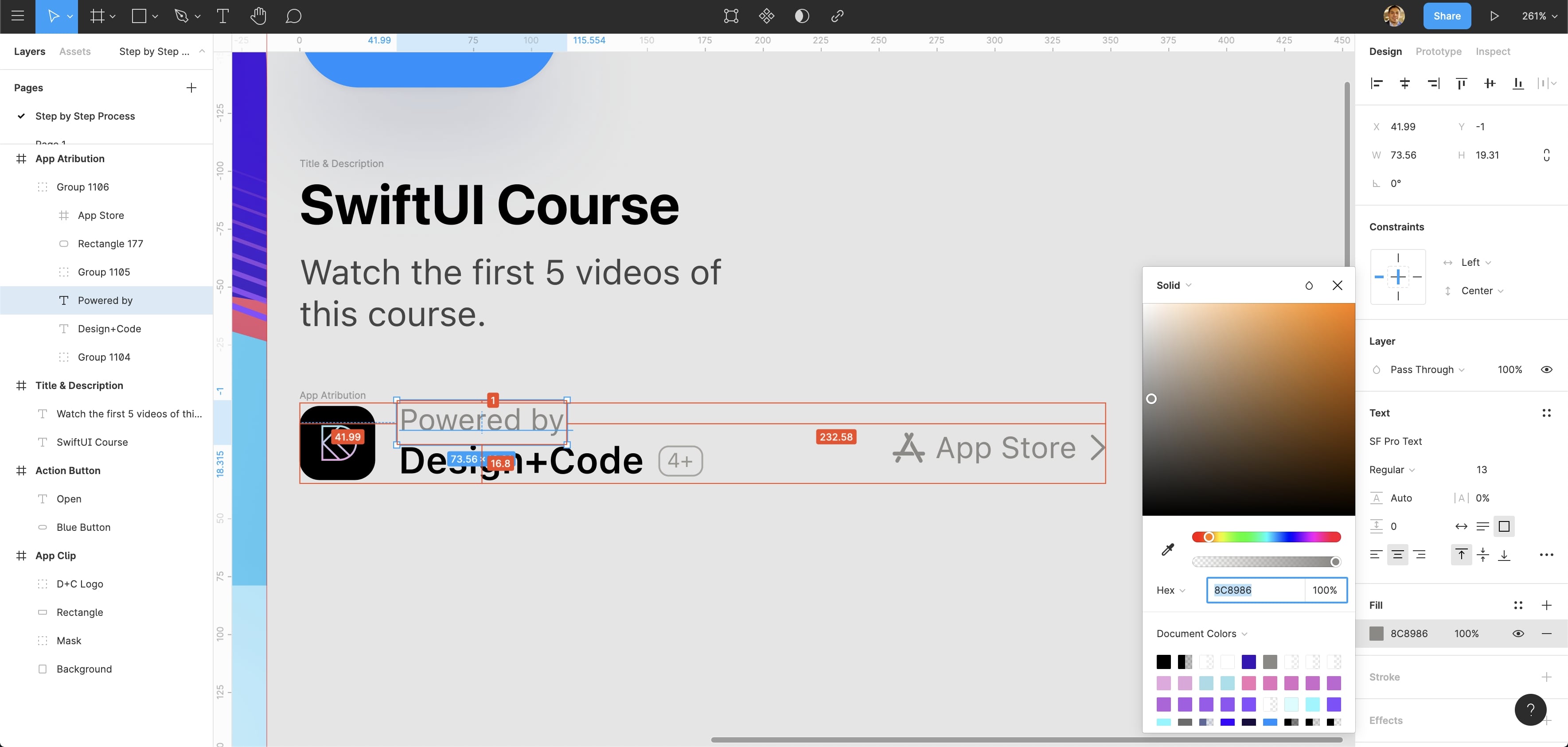The height and width of the screenshot is (747, 1568).
Task: Hide the 8C8986 fill with eye icon
Action: [x=1518, y=634]
